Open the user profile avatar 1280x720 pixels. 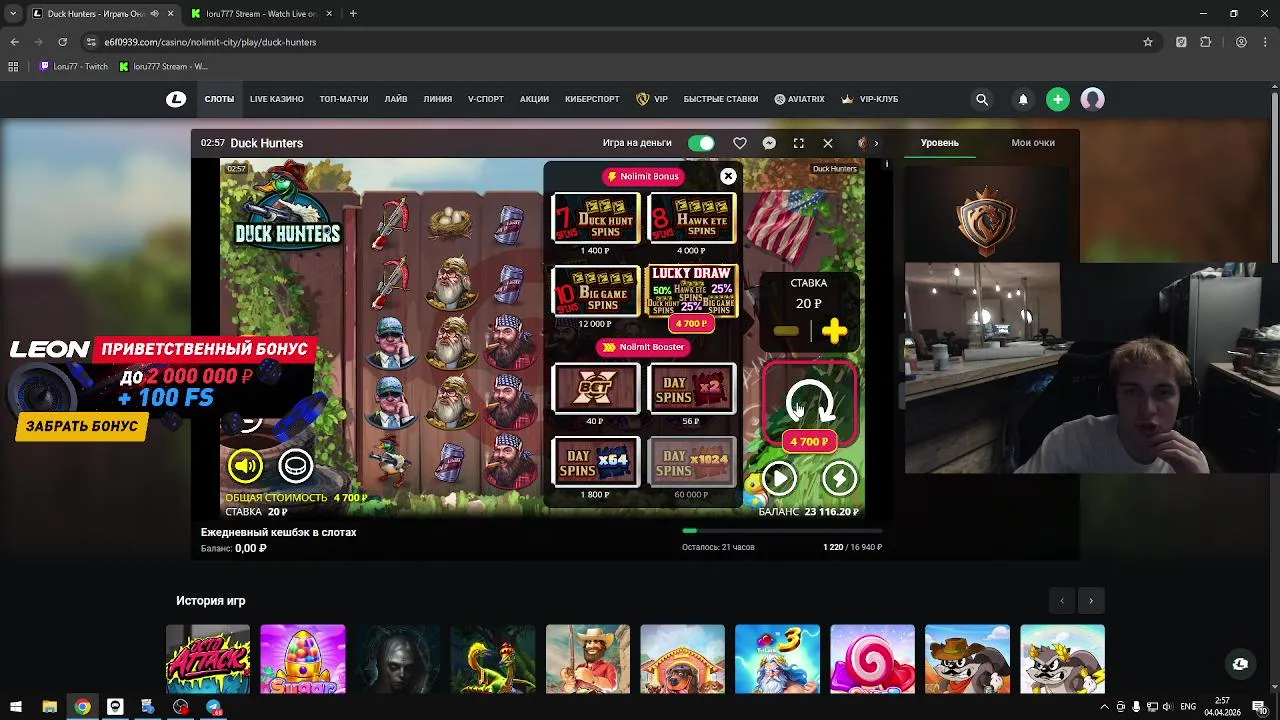click(1092, 99)
